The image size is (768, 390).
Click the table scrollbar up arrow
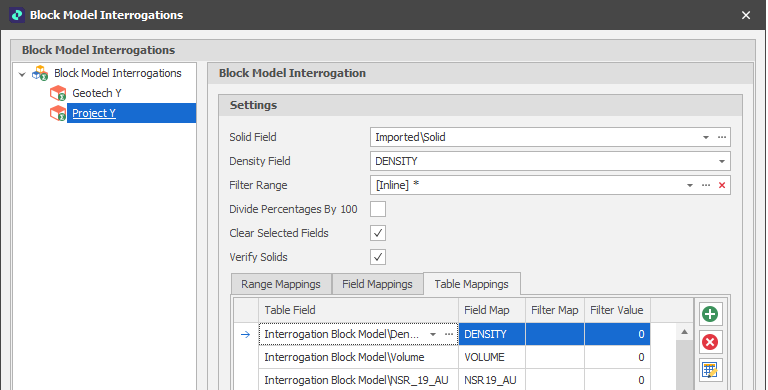click(684, 332)
